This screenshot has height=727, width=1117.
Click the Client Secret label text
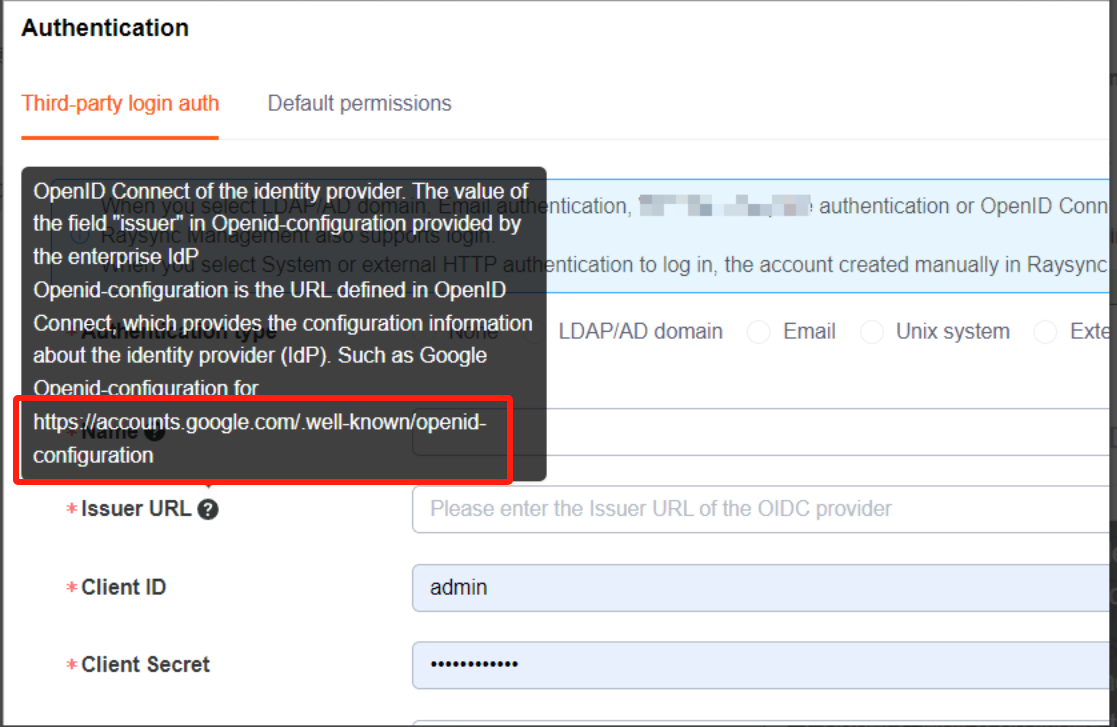click(x=146, y=665)
